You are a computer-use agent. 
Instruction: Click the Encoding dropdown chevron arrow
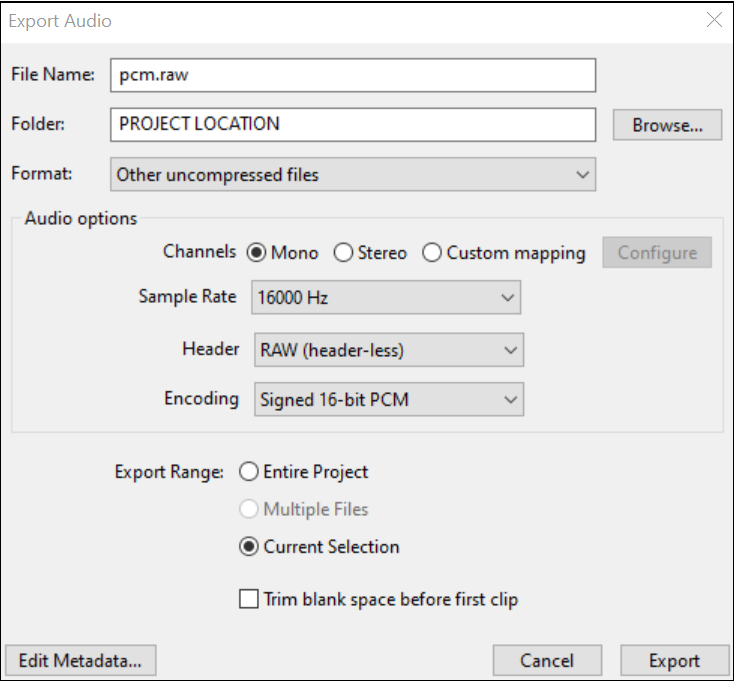pyautogui.click(x=510, y=400)
